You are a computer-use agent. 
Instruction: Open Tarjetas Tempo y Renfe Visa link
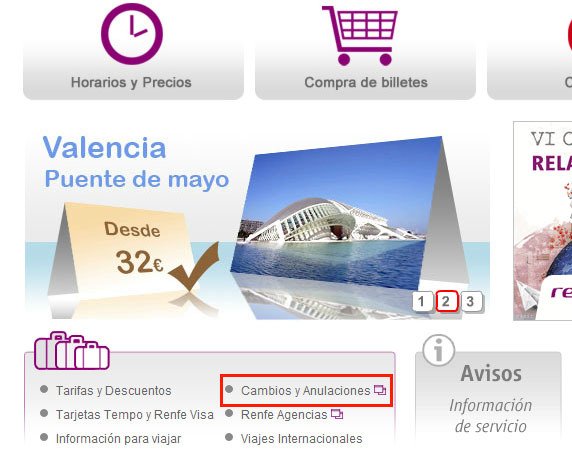tap(135, 415)
